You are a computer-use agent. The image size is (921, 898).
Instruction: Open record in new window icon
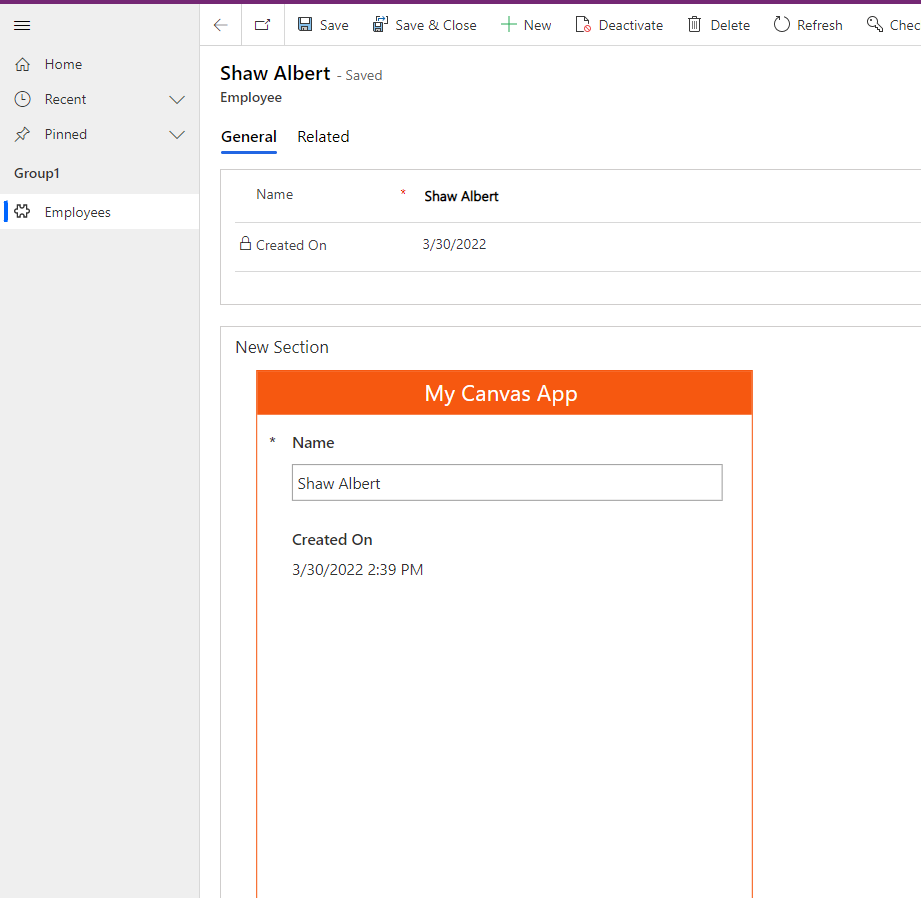pyautogui.click(x=262, y=25)
